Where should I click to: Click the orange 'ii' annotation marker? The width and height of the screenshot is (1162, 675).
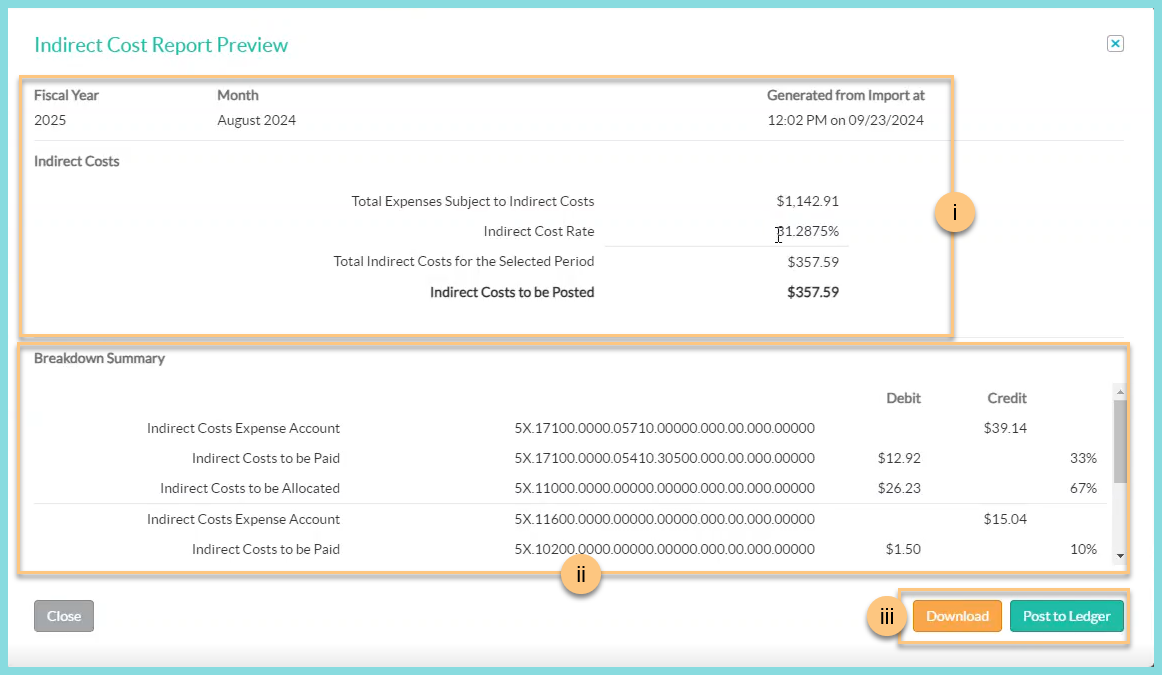[581, 575]
